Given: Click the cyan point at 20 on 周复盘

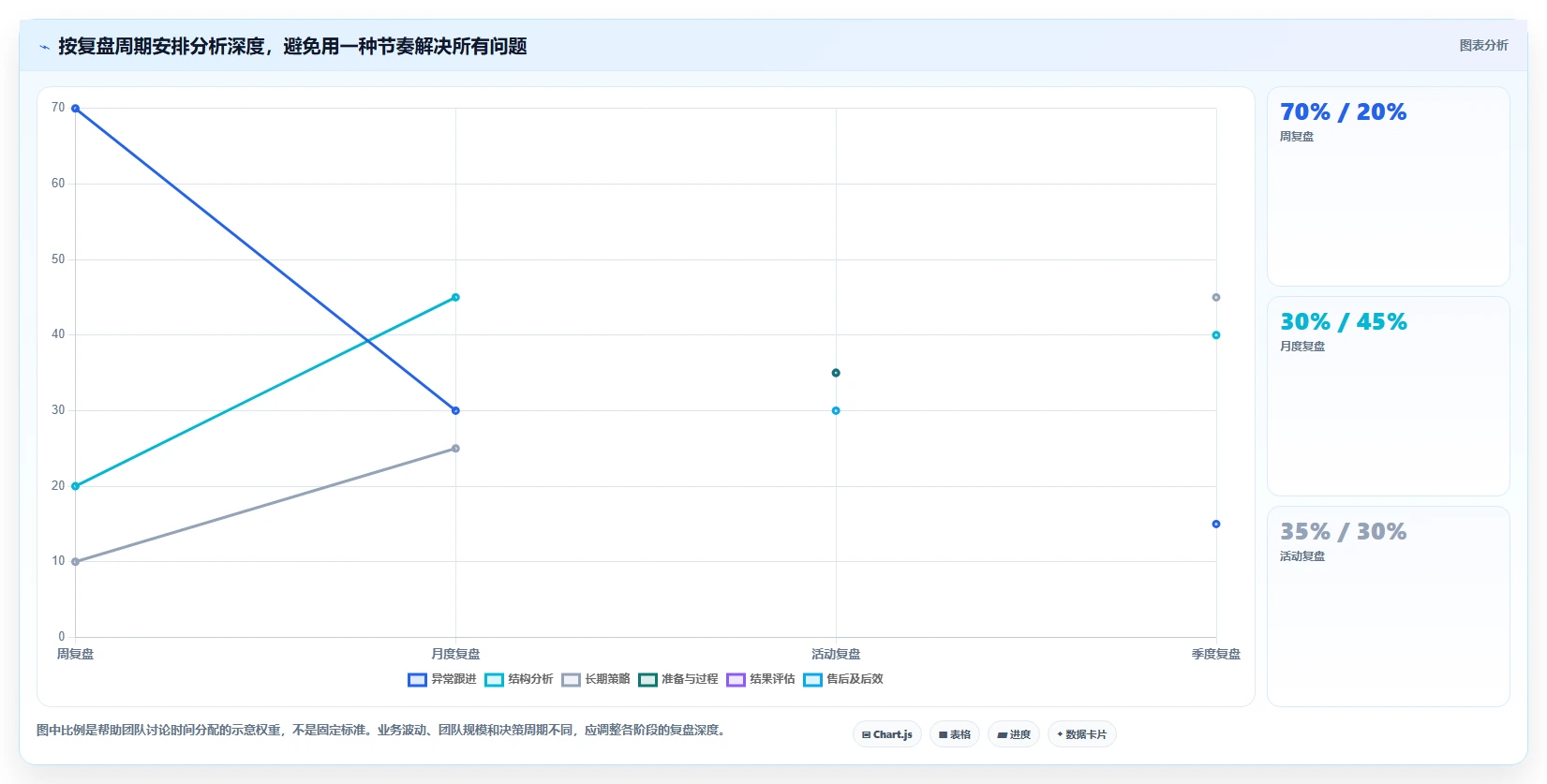Looking at the screenshot, I should tap(76, 486).
